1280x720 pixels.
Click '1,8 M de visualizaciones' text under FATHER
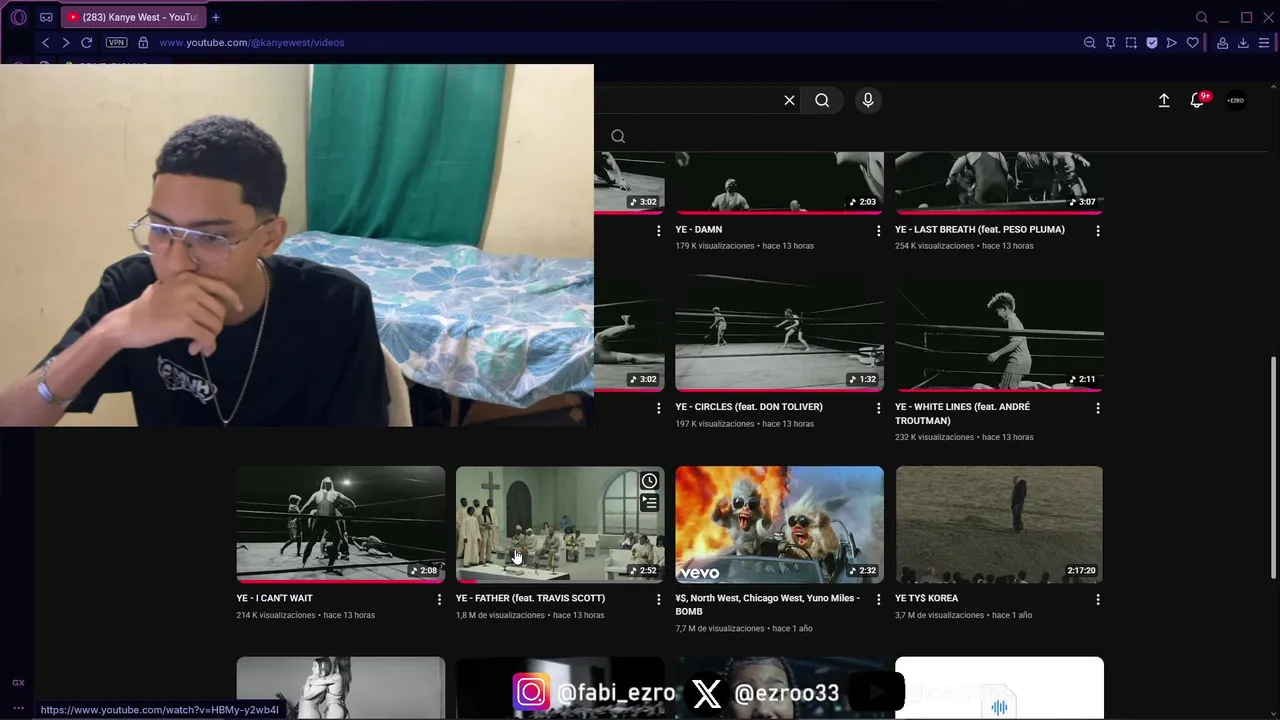click(x=500, y=615)
